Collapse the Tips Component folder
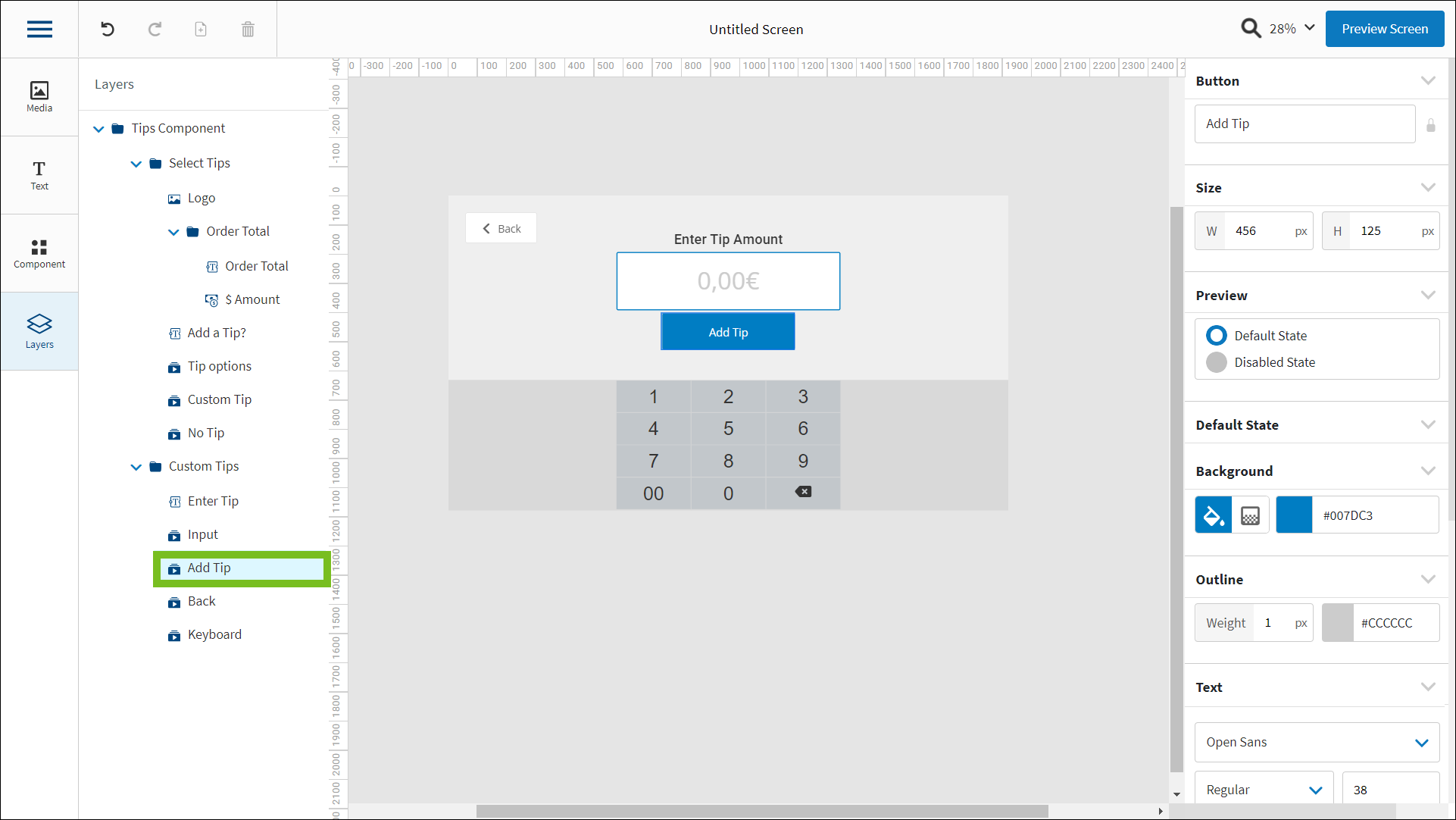The height and width of the screenshot is (820, 1456). coord(98,129)
